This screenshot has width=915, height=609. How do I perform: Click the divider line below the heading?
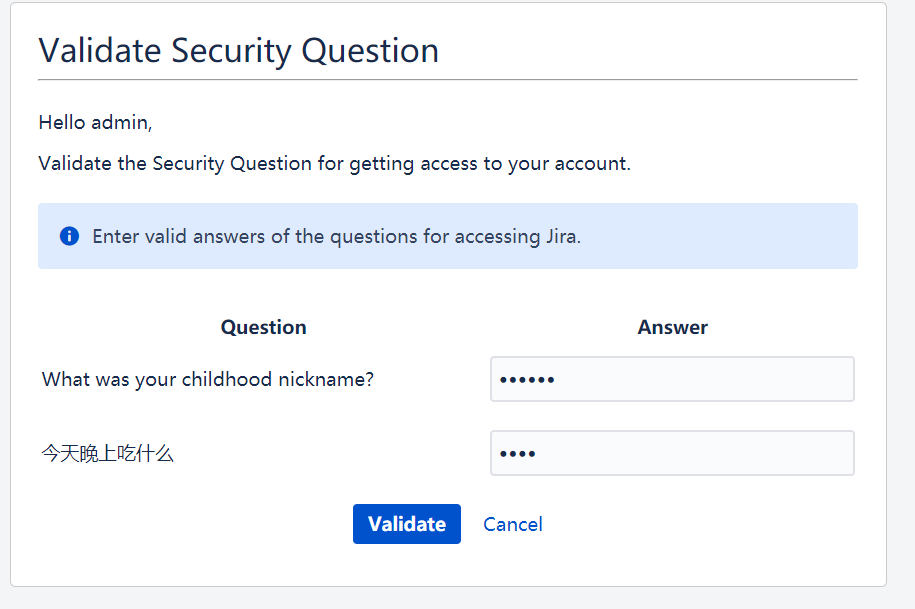click(448, 79)
